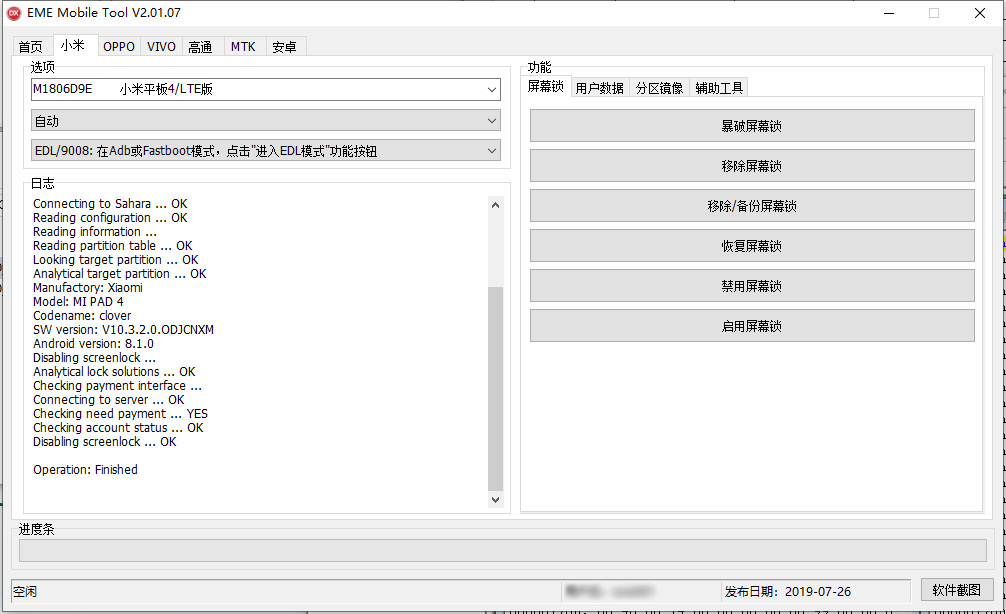This screenshot has width=1006, height=614.
Task: Click the EME Mobile Tool app icon
Action: pos(15,13)
